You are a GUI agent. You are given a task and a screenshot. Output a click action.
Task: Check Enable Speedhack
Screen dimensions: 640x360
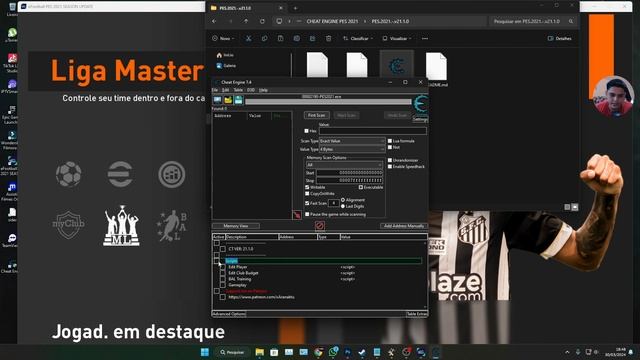coord(390,167)
